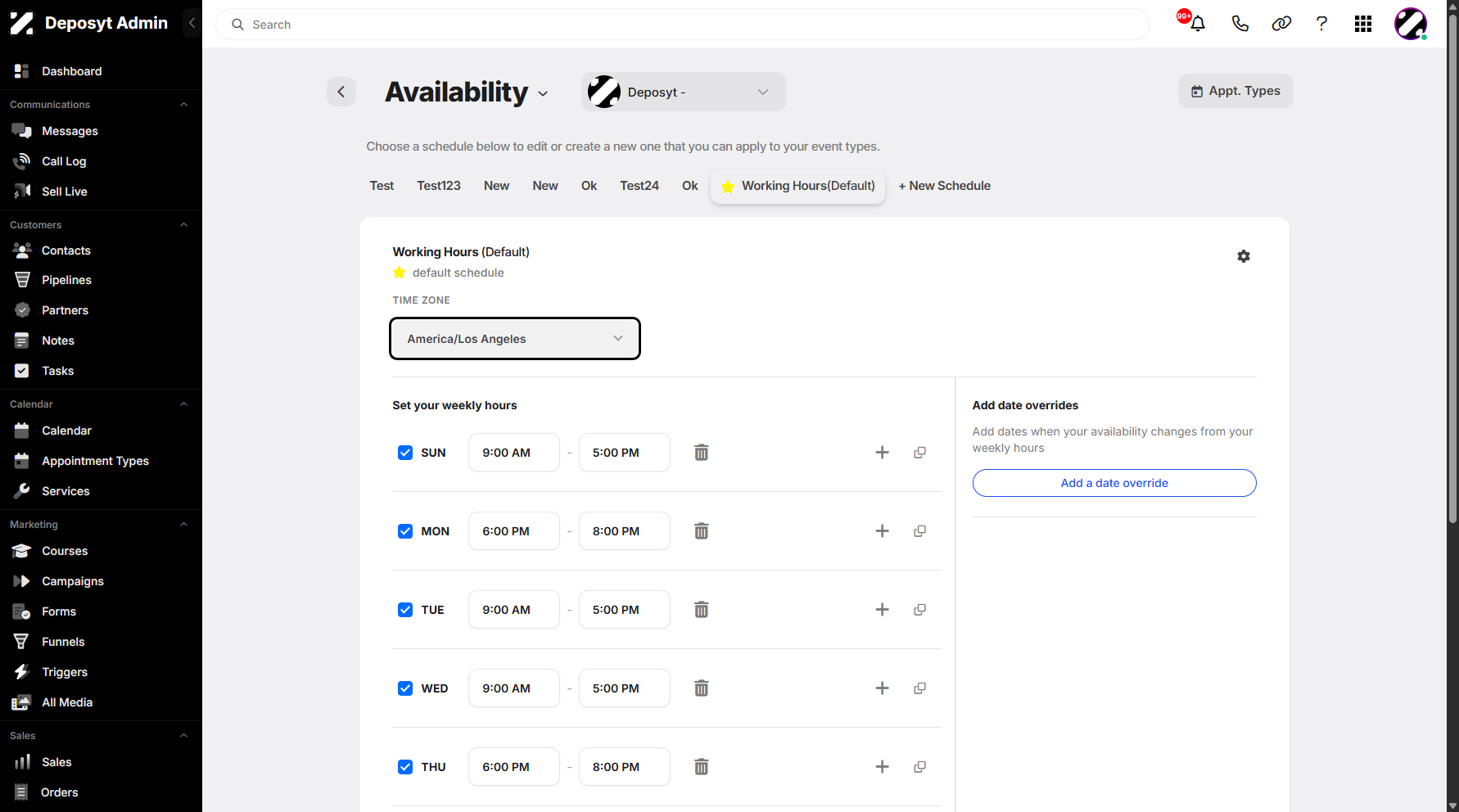Collapse the sidebar with chevron

(x=192, y=23)
